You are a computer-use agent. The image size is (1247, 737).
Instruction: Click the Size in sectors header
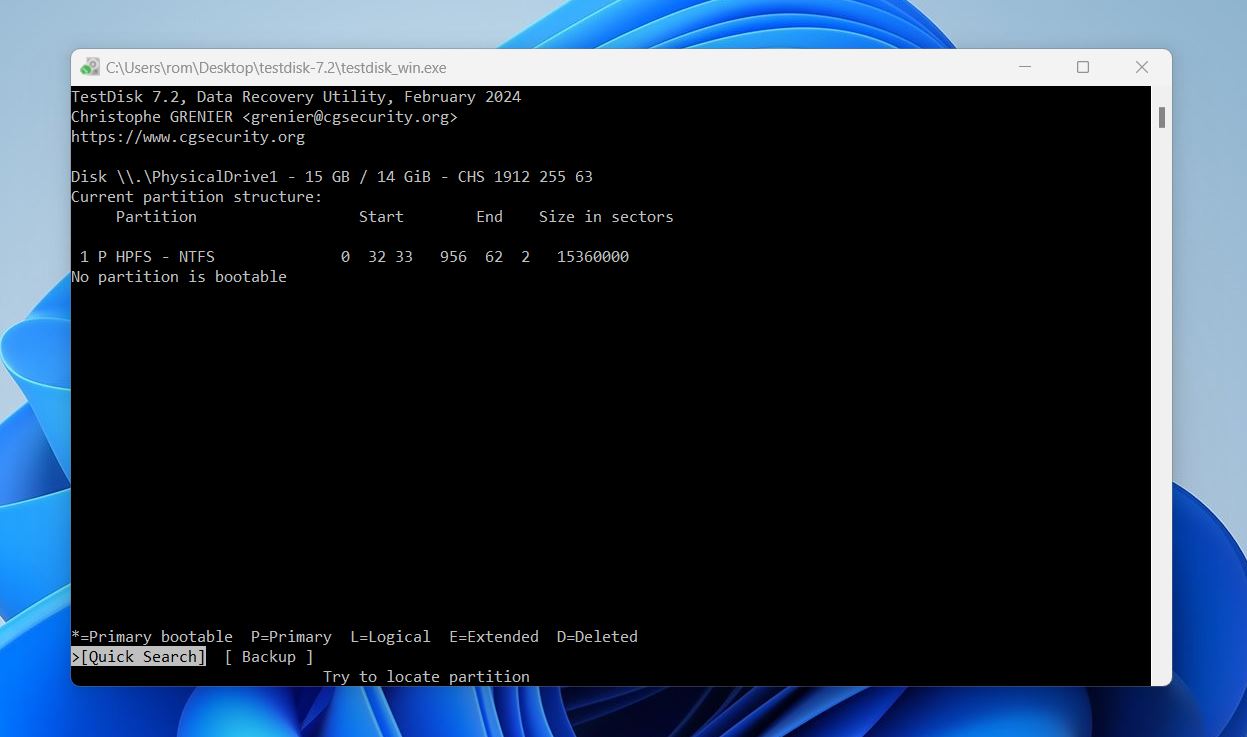606,217
